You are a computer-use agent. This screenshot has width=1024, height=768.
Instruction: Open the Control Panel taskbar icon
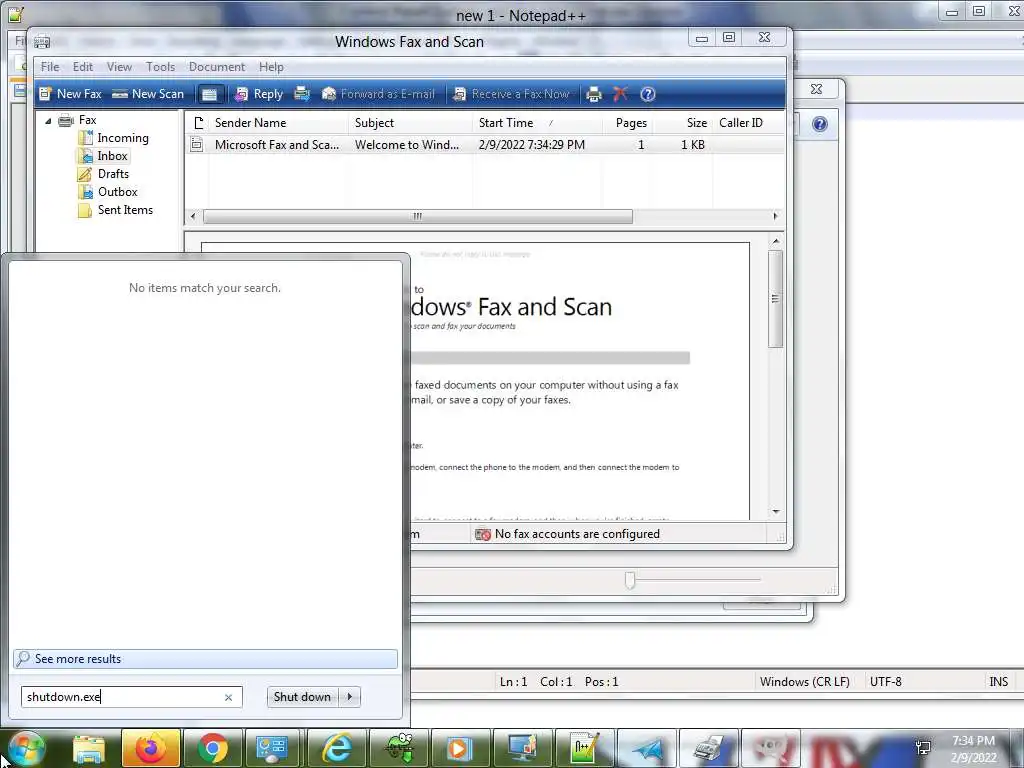tap(272, 749)
